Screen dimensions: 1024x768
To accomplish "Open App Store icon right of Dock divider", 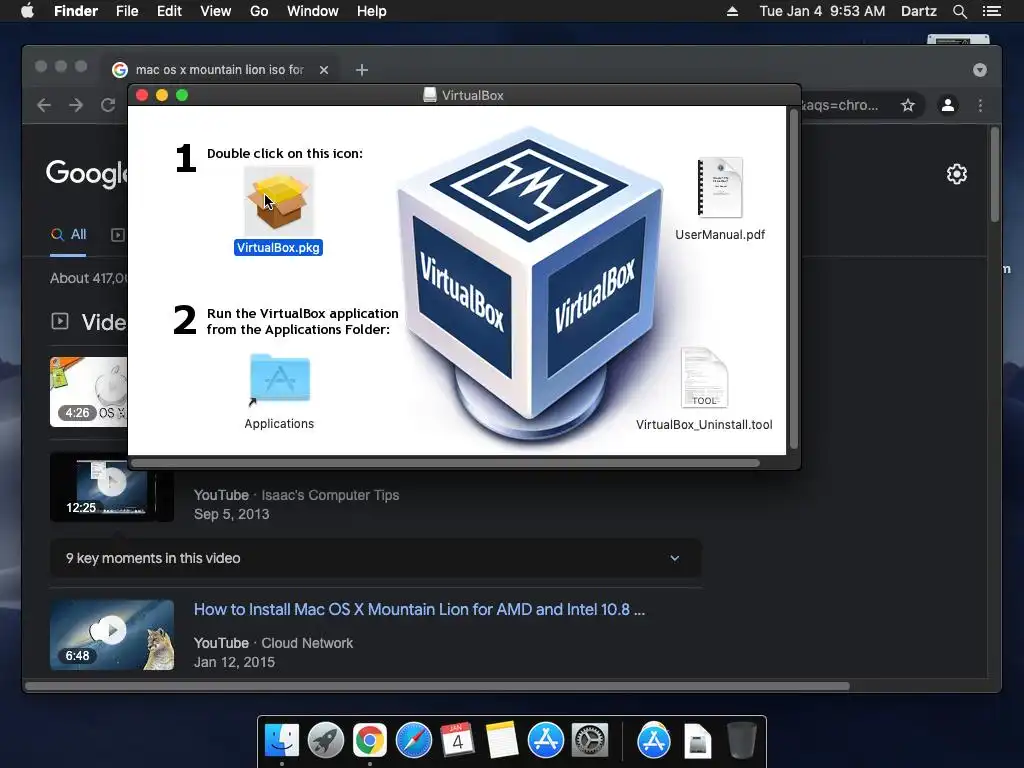I will [654, 741].
